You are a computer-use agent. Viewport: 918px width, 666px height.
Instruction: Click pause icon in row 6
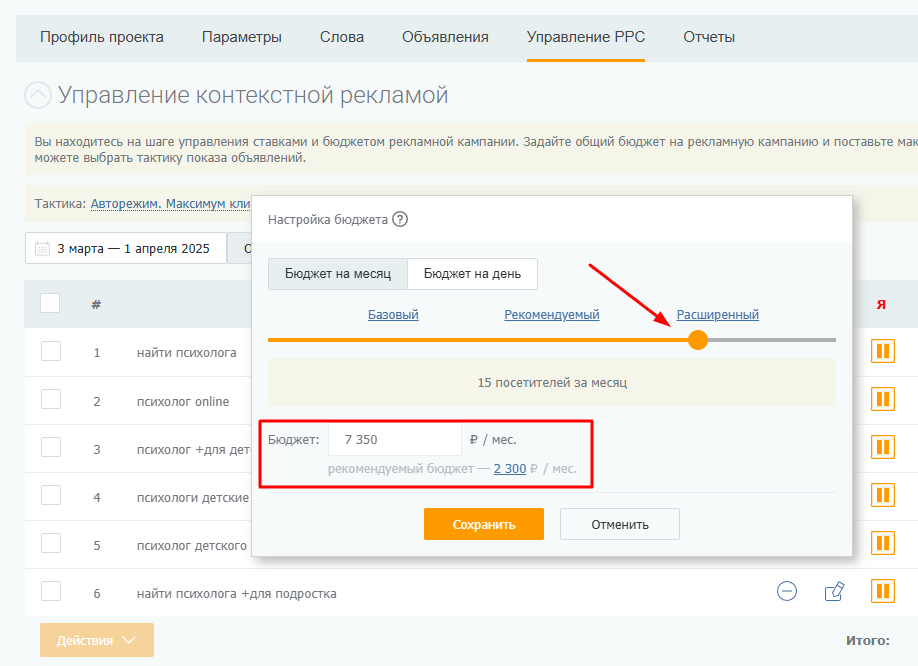pos(882,591)
